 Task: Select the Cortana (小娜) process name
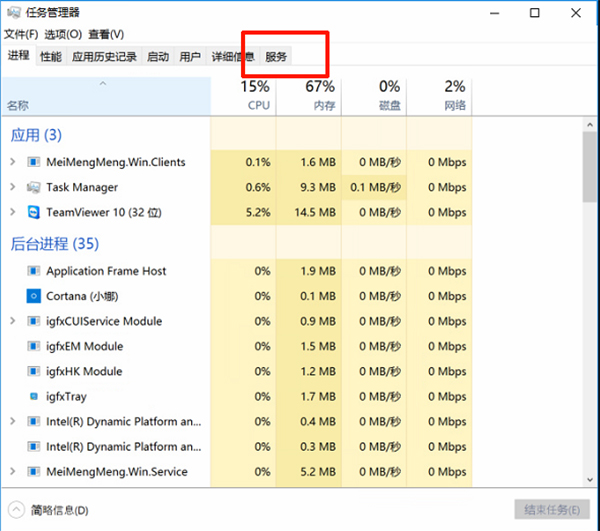tap(82, 296)
